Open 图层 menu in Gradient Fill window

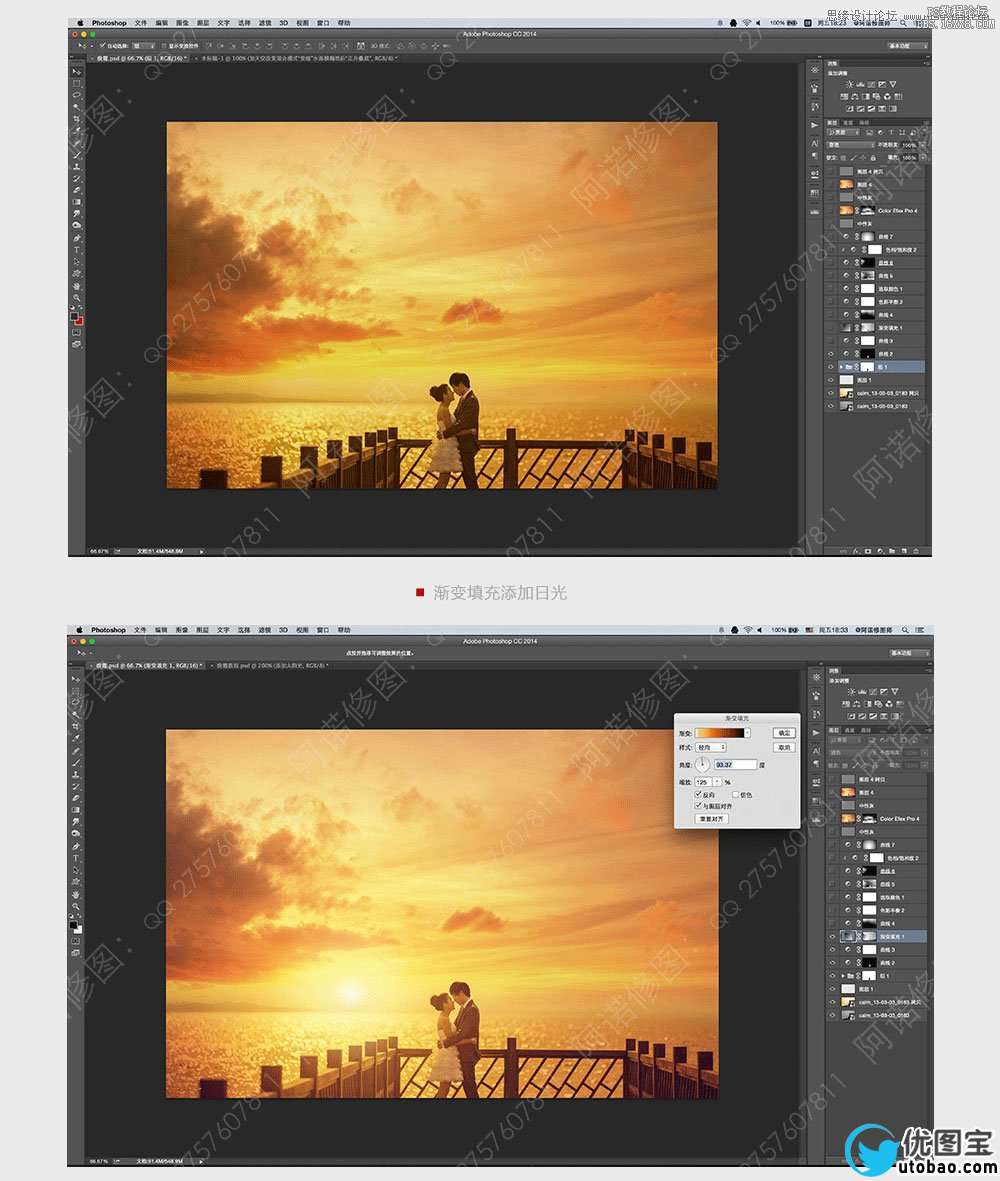pos(203,630)
